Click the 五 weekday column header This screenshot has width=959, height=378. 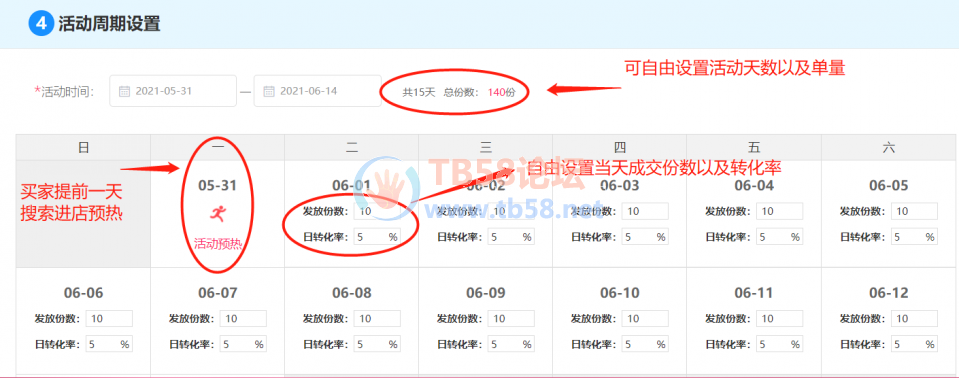[754, 147]
